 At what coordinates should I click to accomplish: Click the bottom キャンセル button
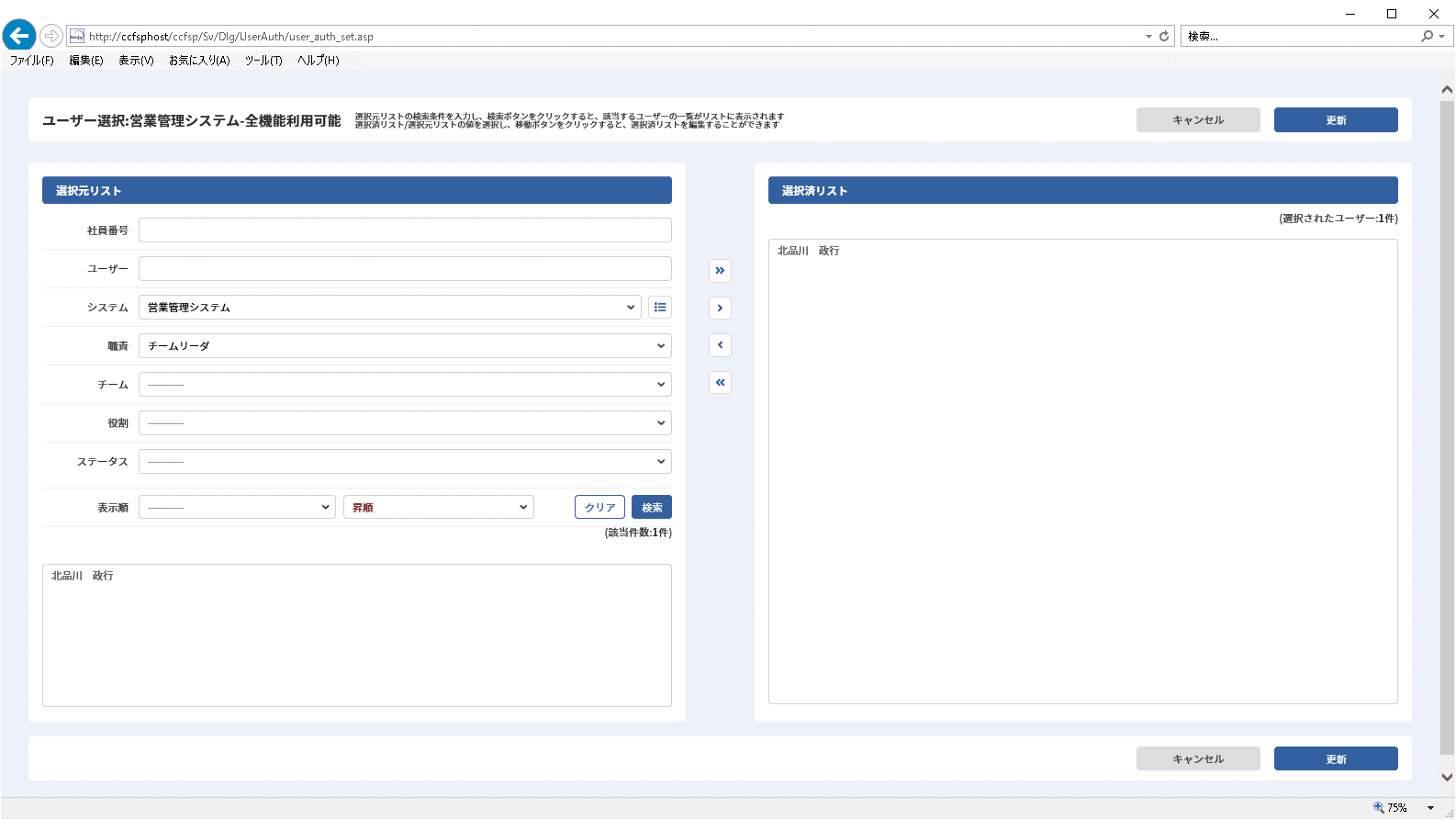click(x=1198, y=759)
